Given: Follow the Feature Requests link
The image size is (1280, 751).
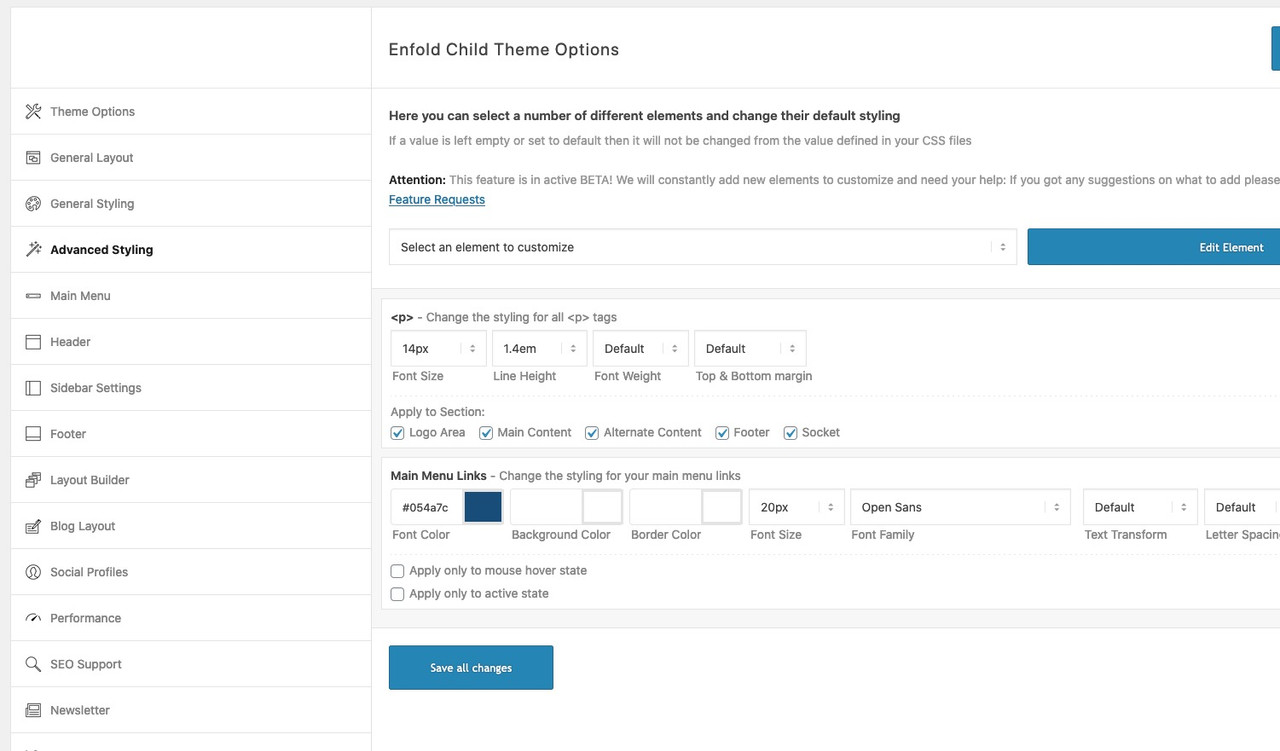Looking at the screenshot, I should 437,199.
